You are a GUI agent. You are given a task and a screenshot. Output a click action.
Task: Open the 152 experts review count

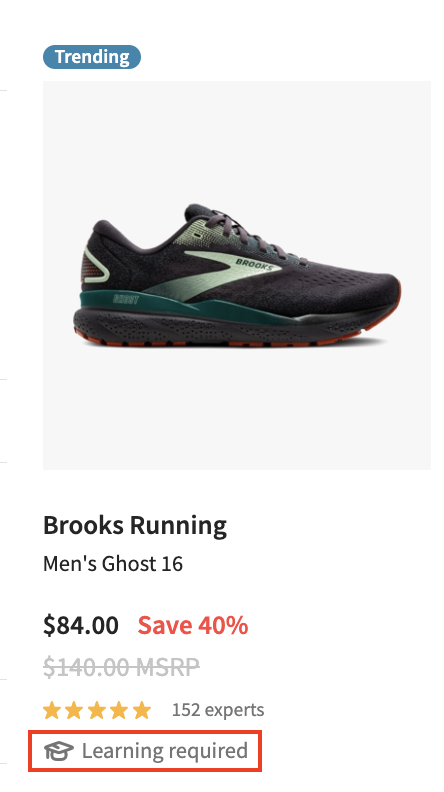pyautogui.click(x=218, y=710)
